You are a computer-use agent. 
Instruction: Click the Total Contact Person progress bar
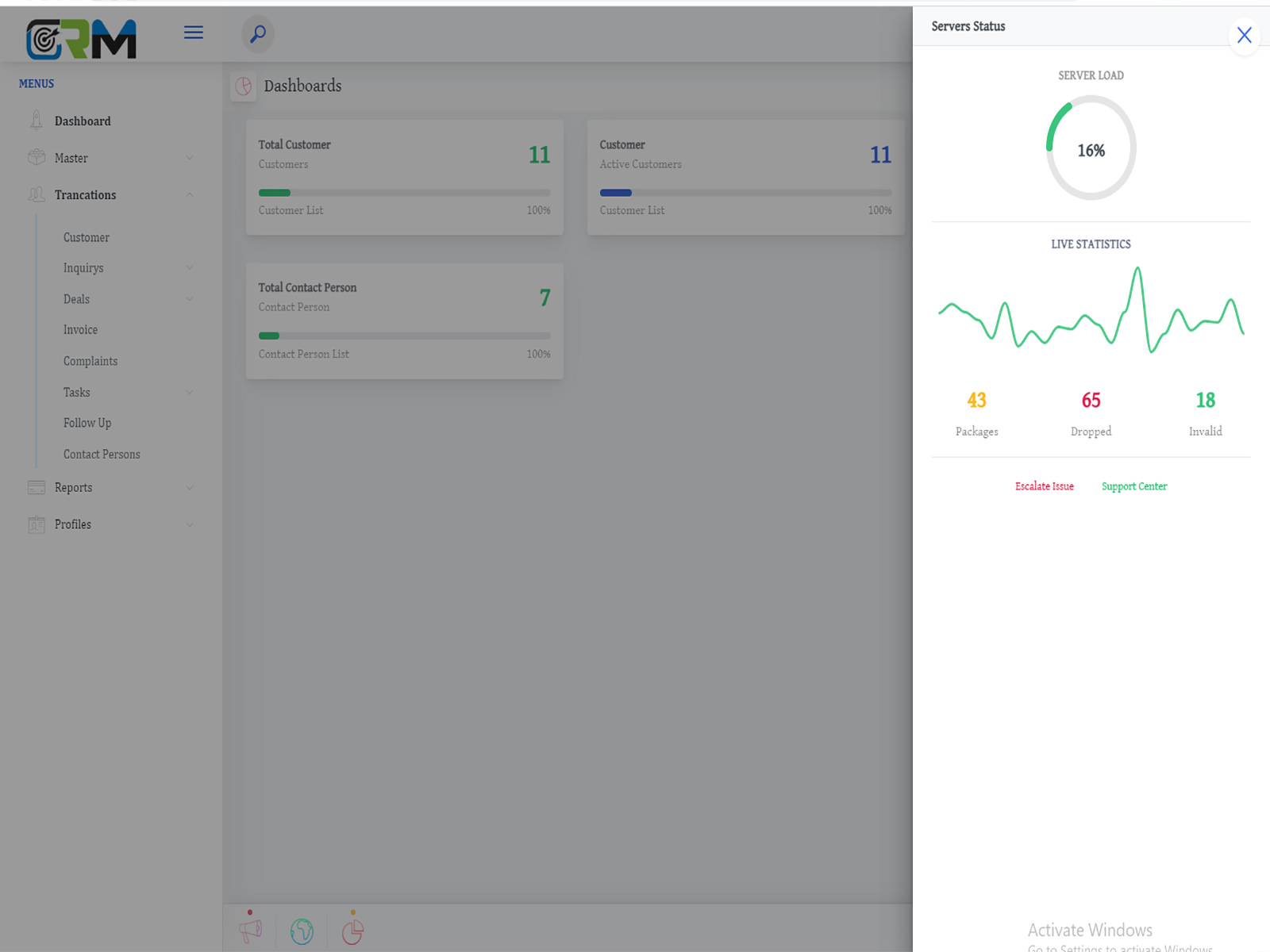tap(404, 336)
